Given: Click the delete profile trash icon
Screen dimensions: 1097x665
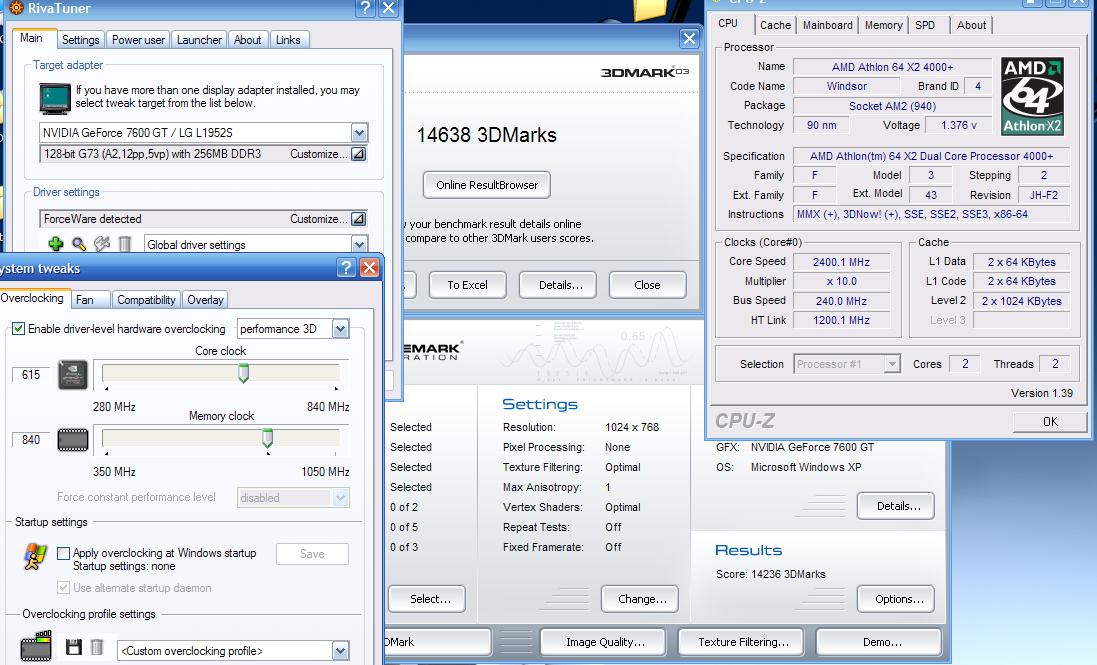Looking at the screenshot, I should coord(97,647).
